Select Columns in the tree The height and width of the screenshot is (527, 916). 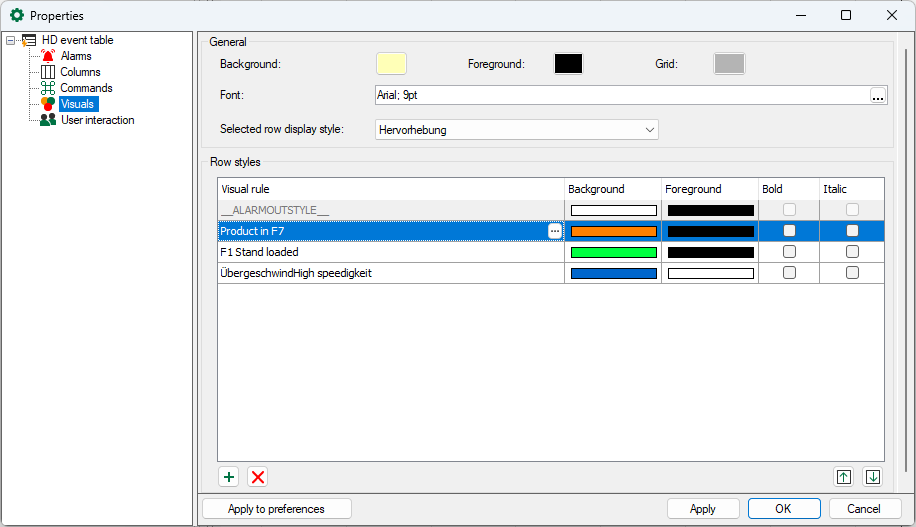pos(80,72)
